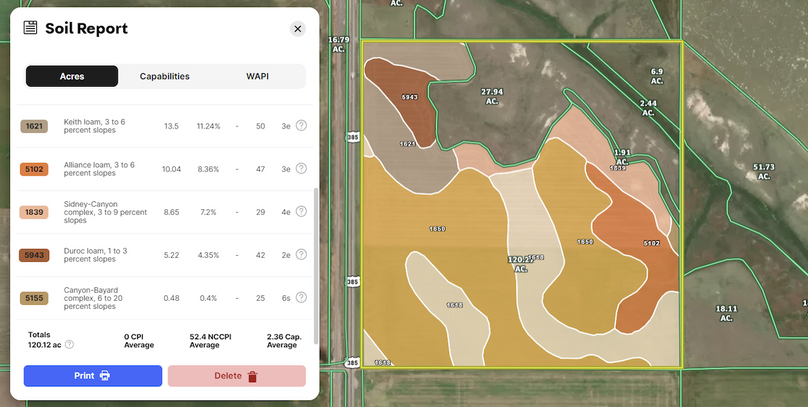Select the 5102 soil color swatch
Viewport: 808px width, 407px height.
tap(35, 169)
